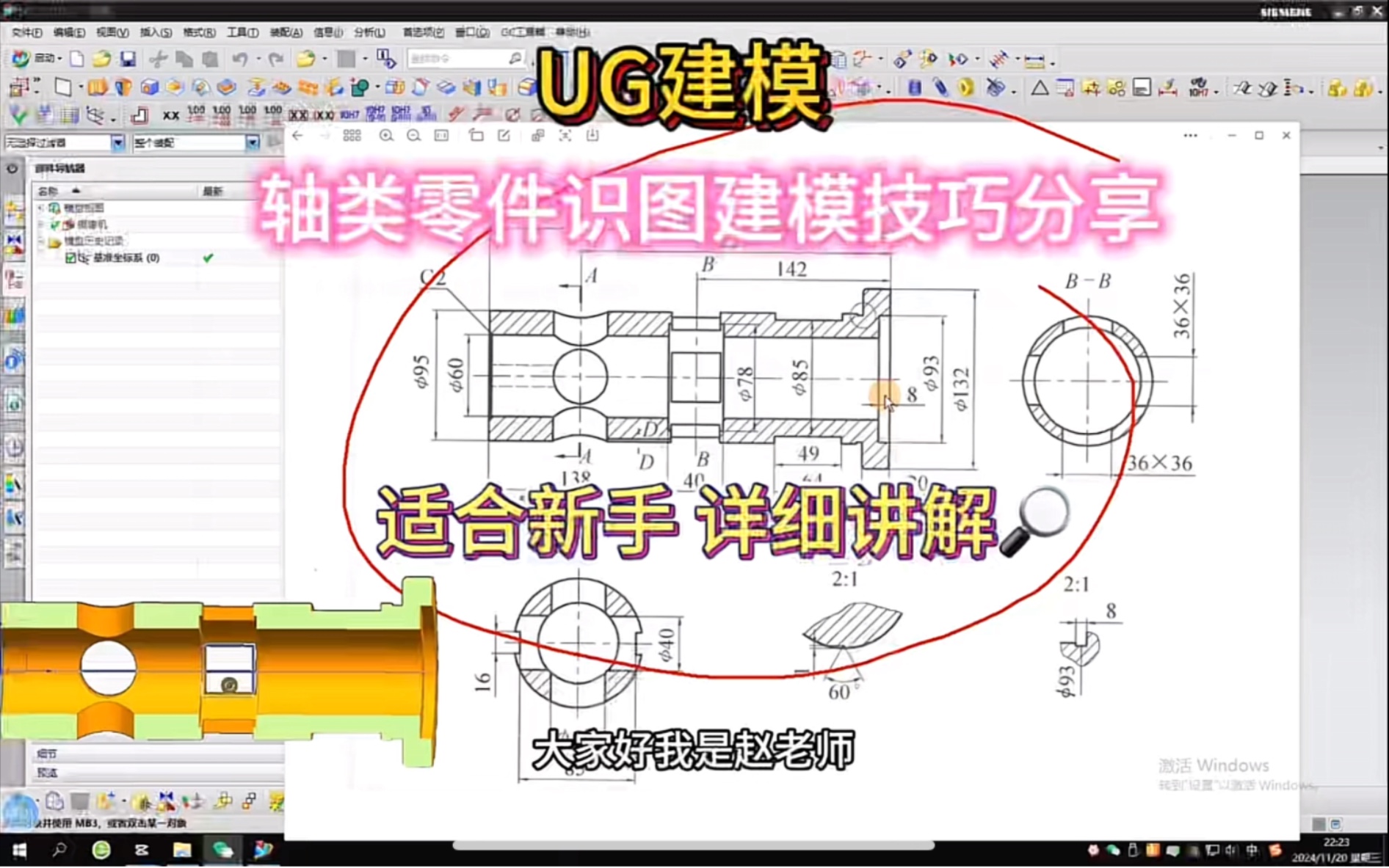Click the zoom out icon in the image viewer
The width and height of the screenshot is (1389, 868).
pos(415,136)
